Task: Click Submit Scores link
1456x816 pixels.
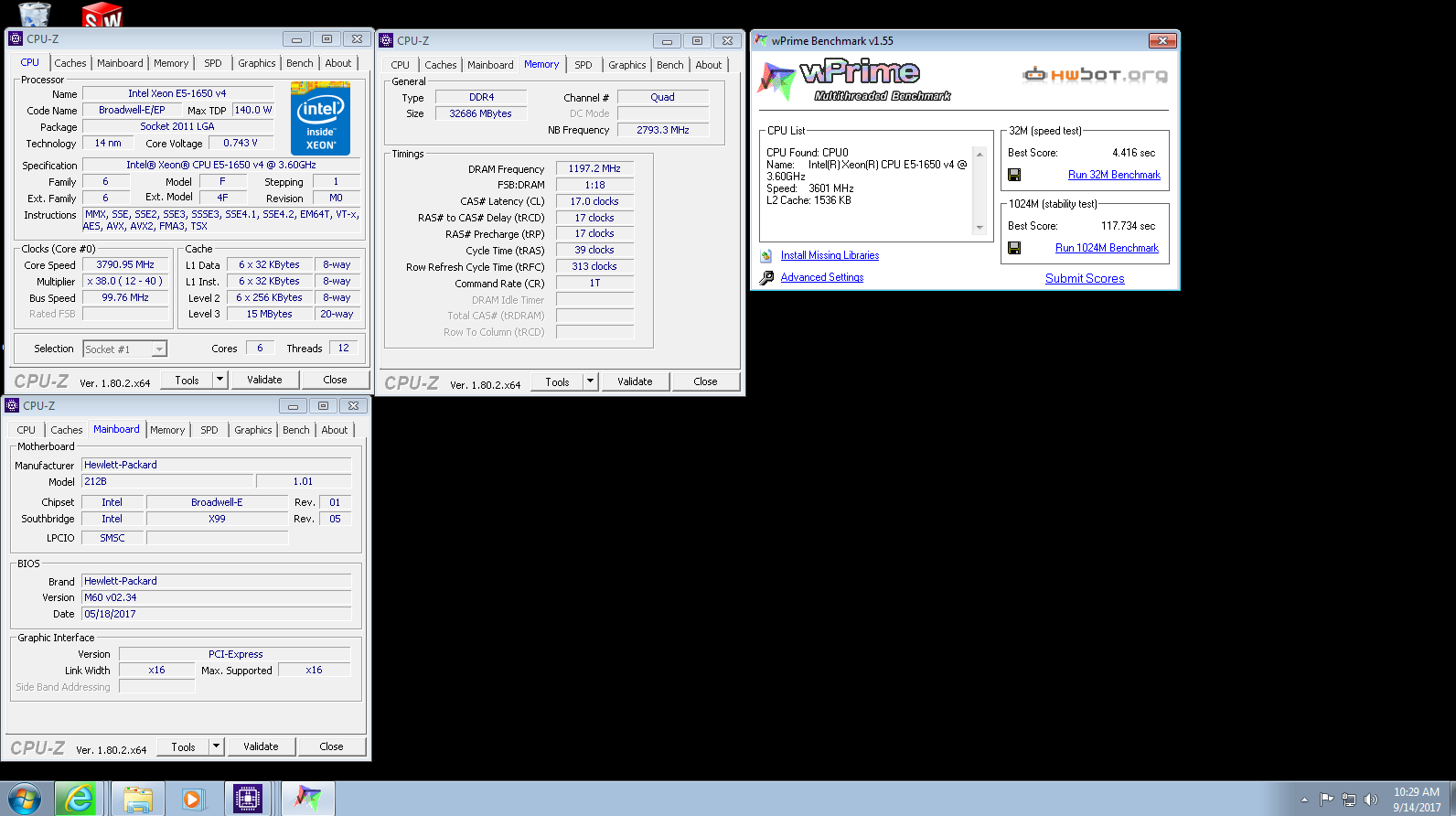Action: (1085, 279)
